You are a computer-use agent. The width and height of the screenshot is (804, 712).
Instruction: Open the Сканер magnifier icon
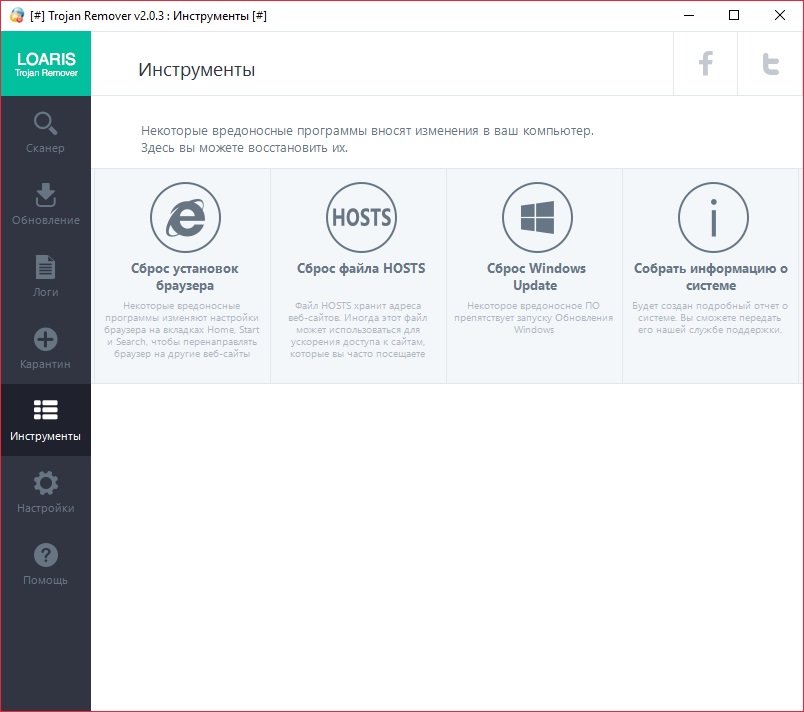(x=46, y=124)
